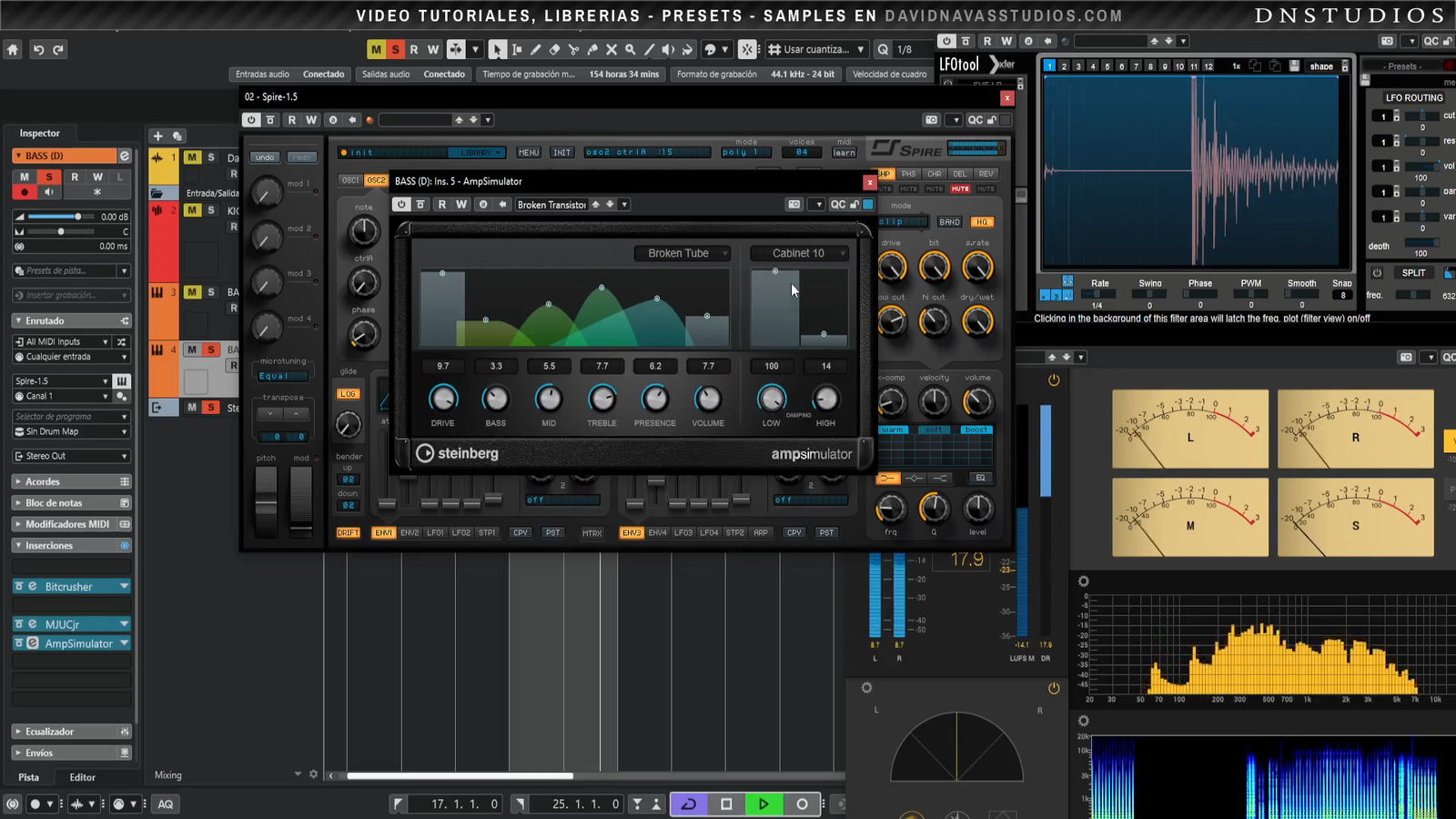This screenshot has width=1456, height=819.
Task: Open the Spire MENU button
Action: [x=529, y=152]
